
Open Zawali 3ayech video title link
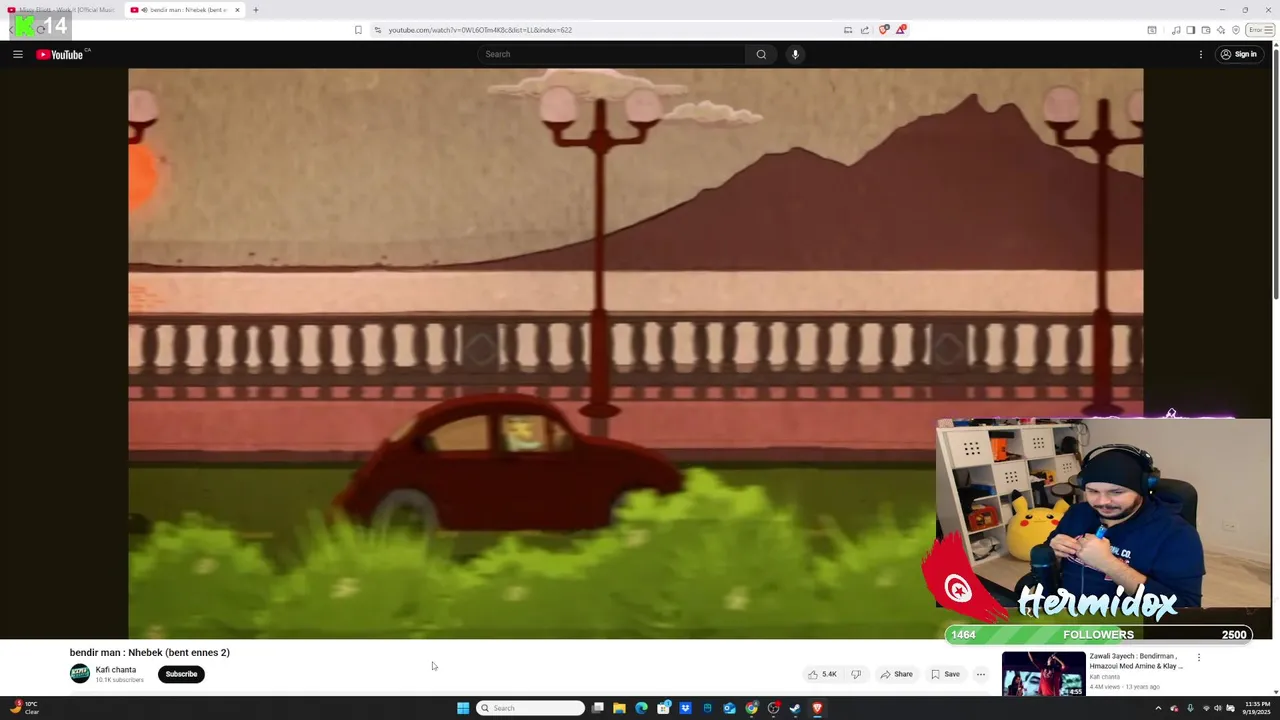point(1136,661)
